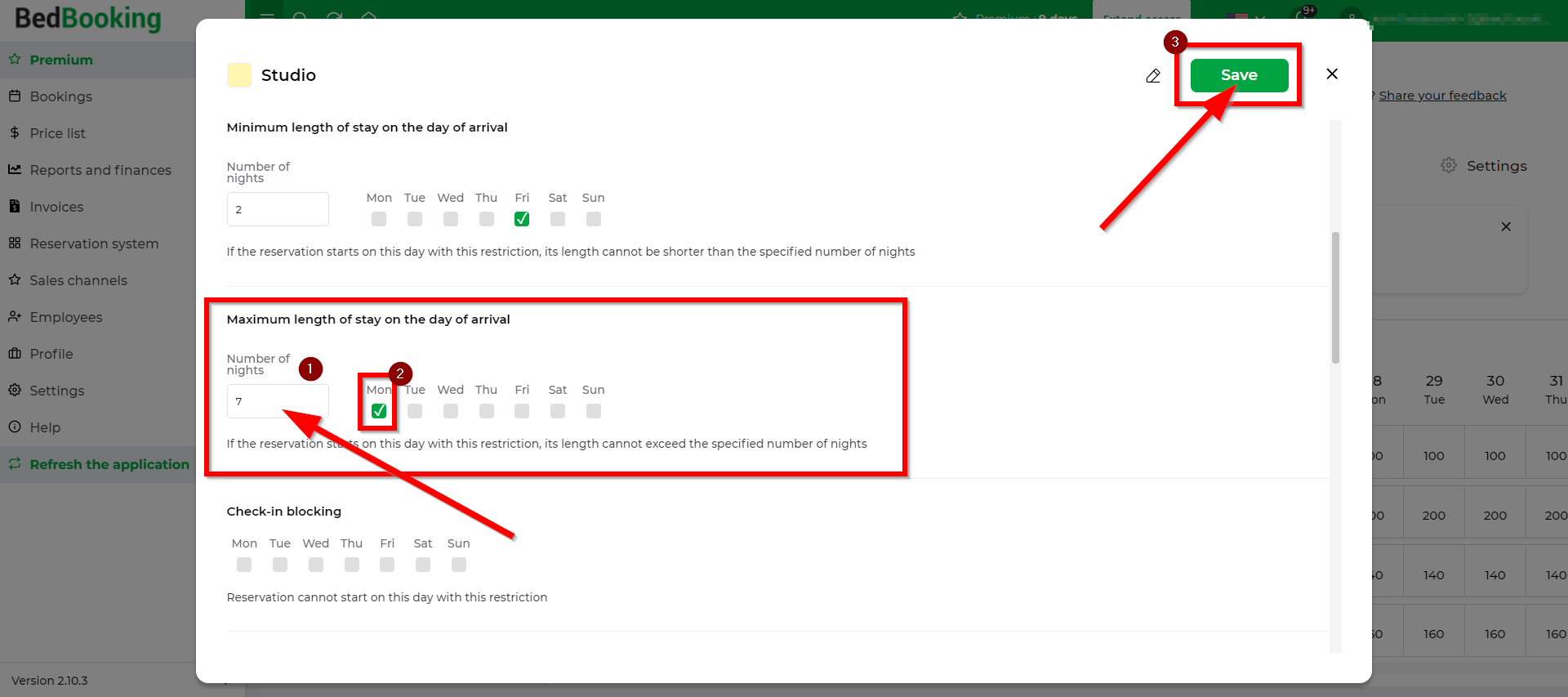
Task: Open Profile in the sidebar
Action: pos(98,354)
